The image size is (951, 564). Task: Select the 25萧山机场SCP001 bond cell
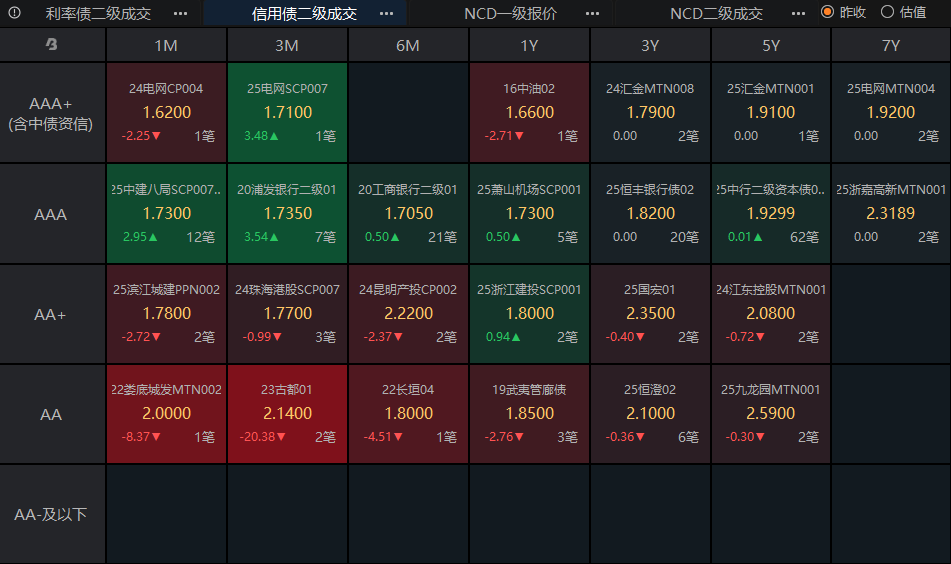pos(529,213)
